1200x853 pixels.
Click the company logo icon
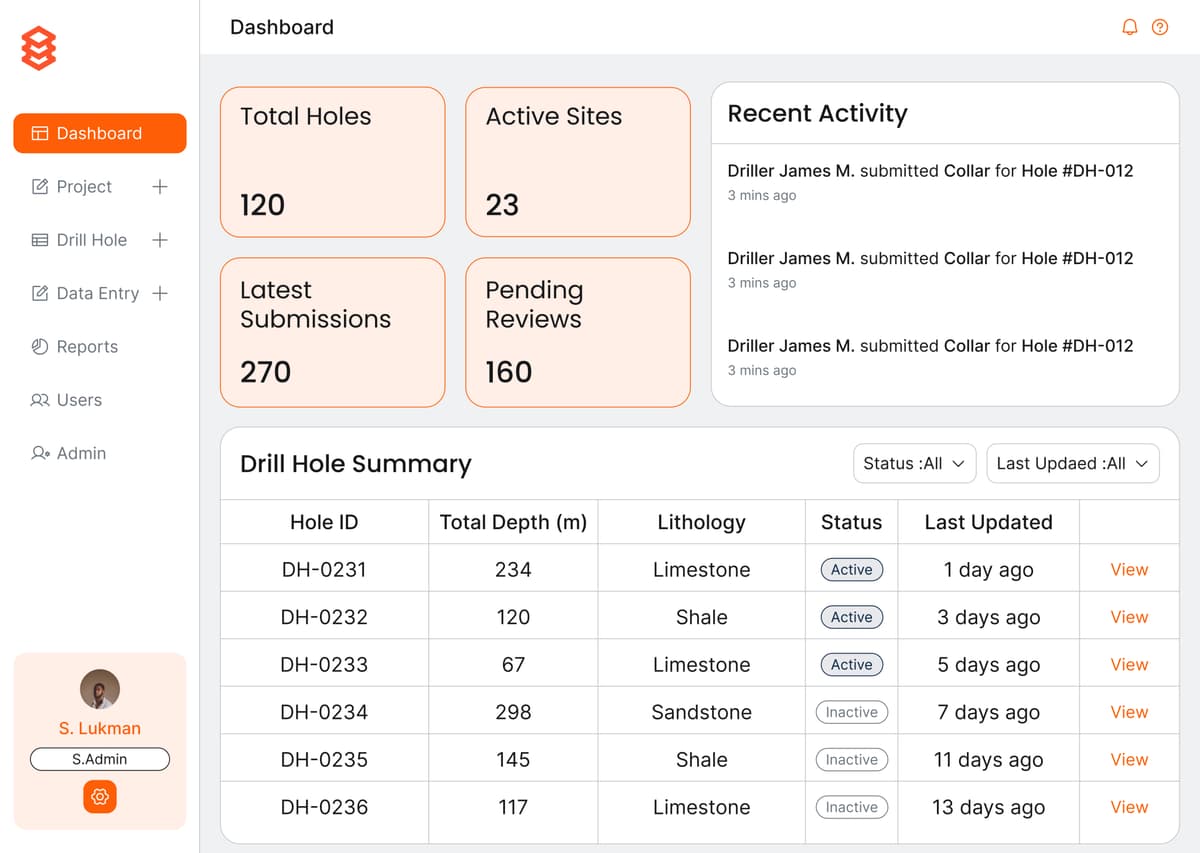pos(37,46)
